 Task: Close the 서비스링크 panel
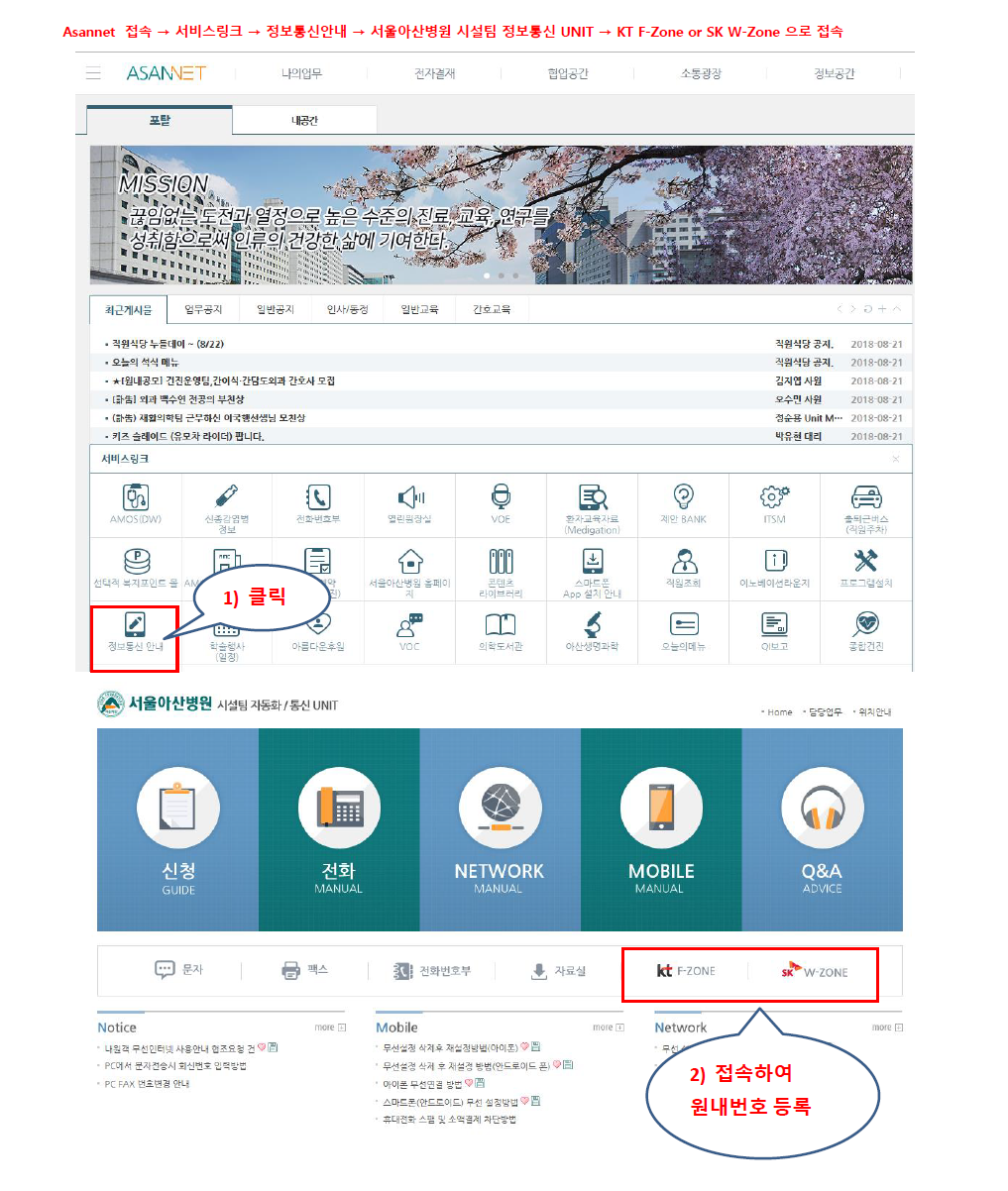coord(896,459)
